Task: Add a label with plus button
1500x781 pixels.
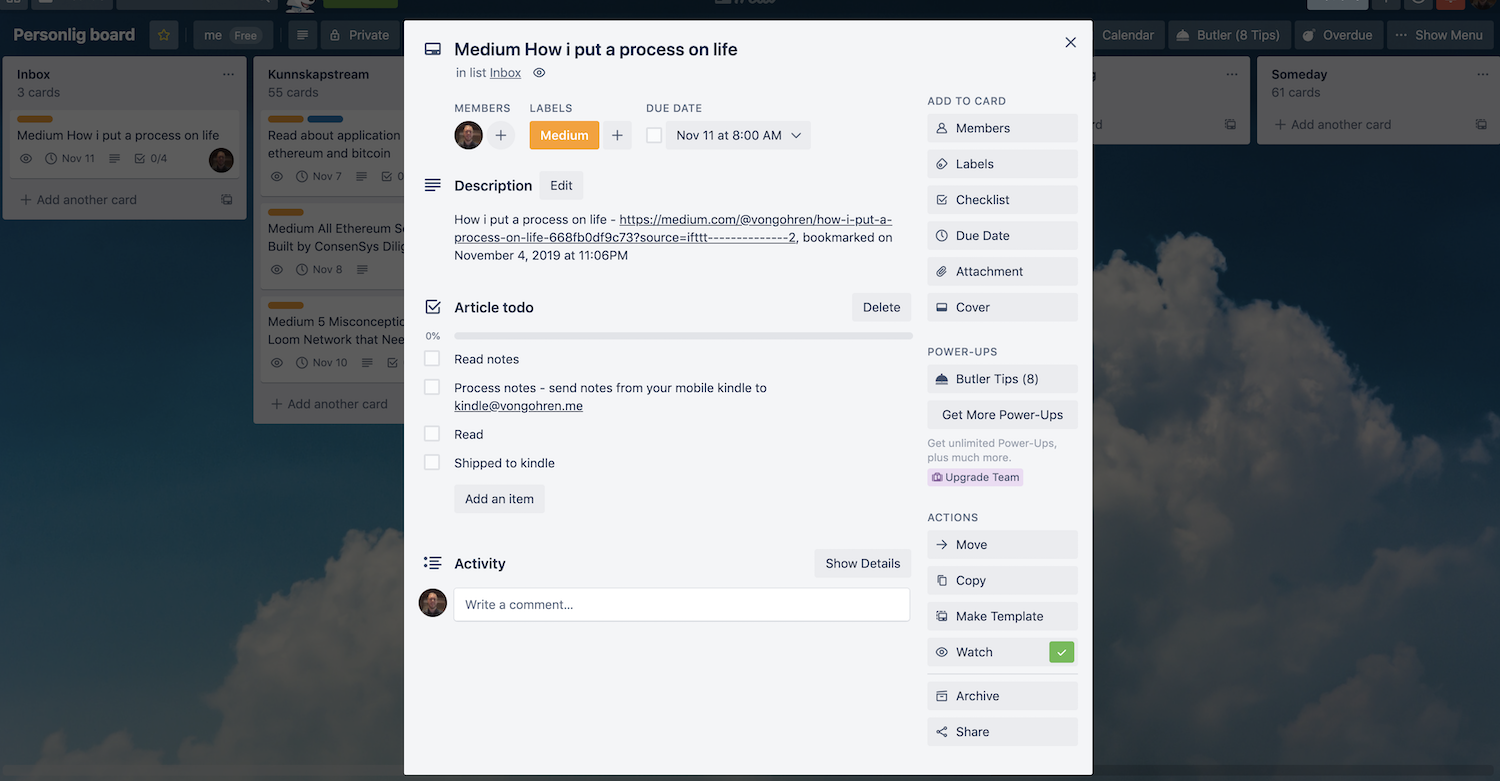Action: (x=617, y=135)
